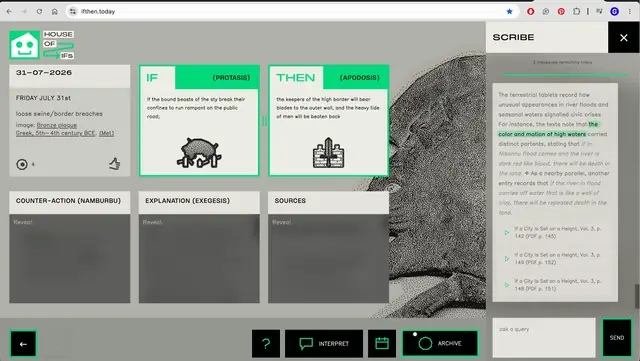Click the sword and wall pictogram

[329, 153]
